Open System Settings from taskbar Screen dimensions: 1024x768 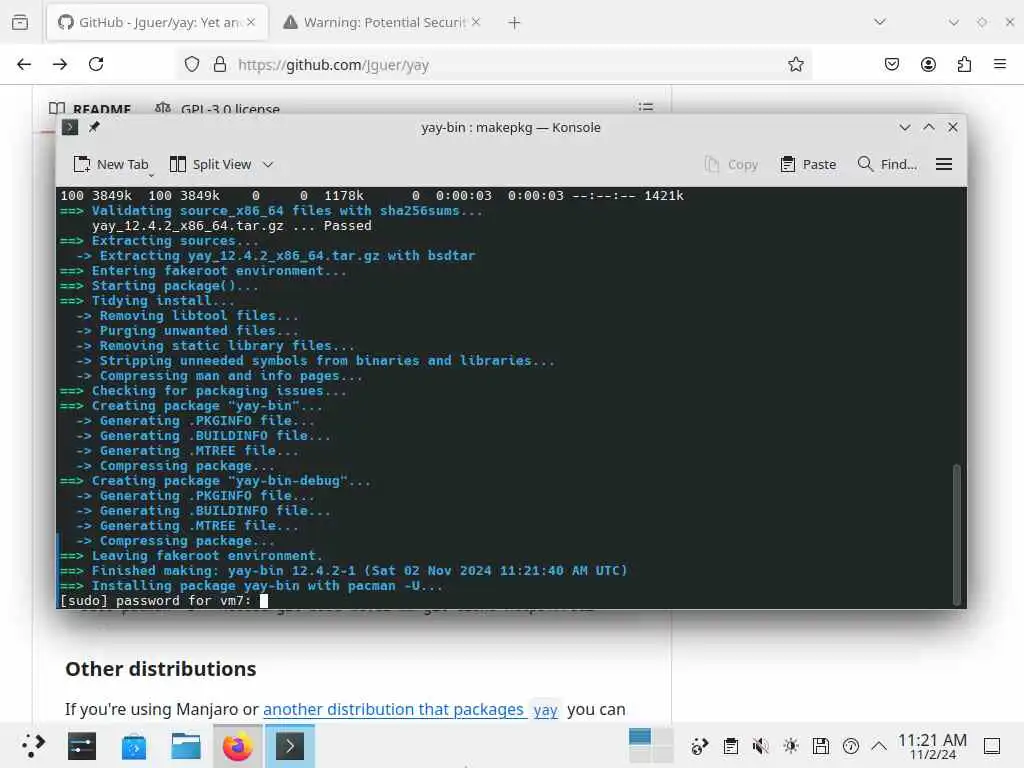(82, 746)
